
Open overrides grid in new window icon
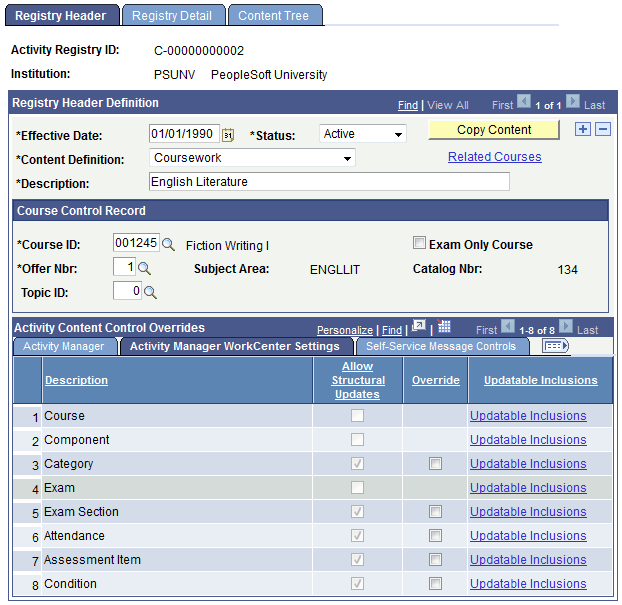419,326
